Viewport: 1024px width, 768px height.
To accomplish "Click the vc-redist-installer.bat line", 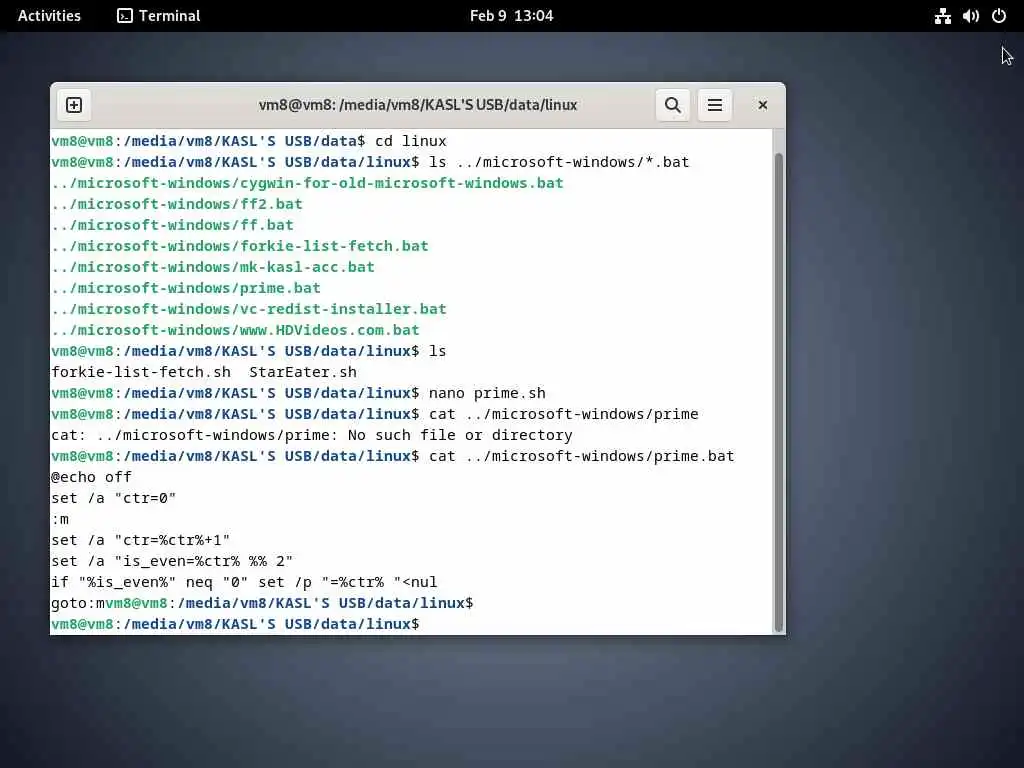I will 249,308.
